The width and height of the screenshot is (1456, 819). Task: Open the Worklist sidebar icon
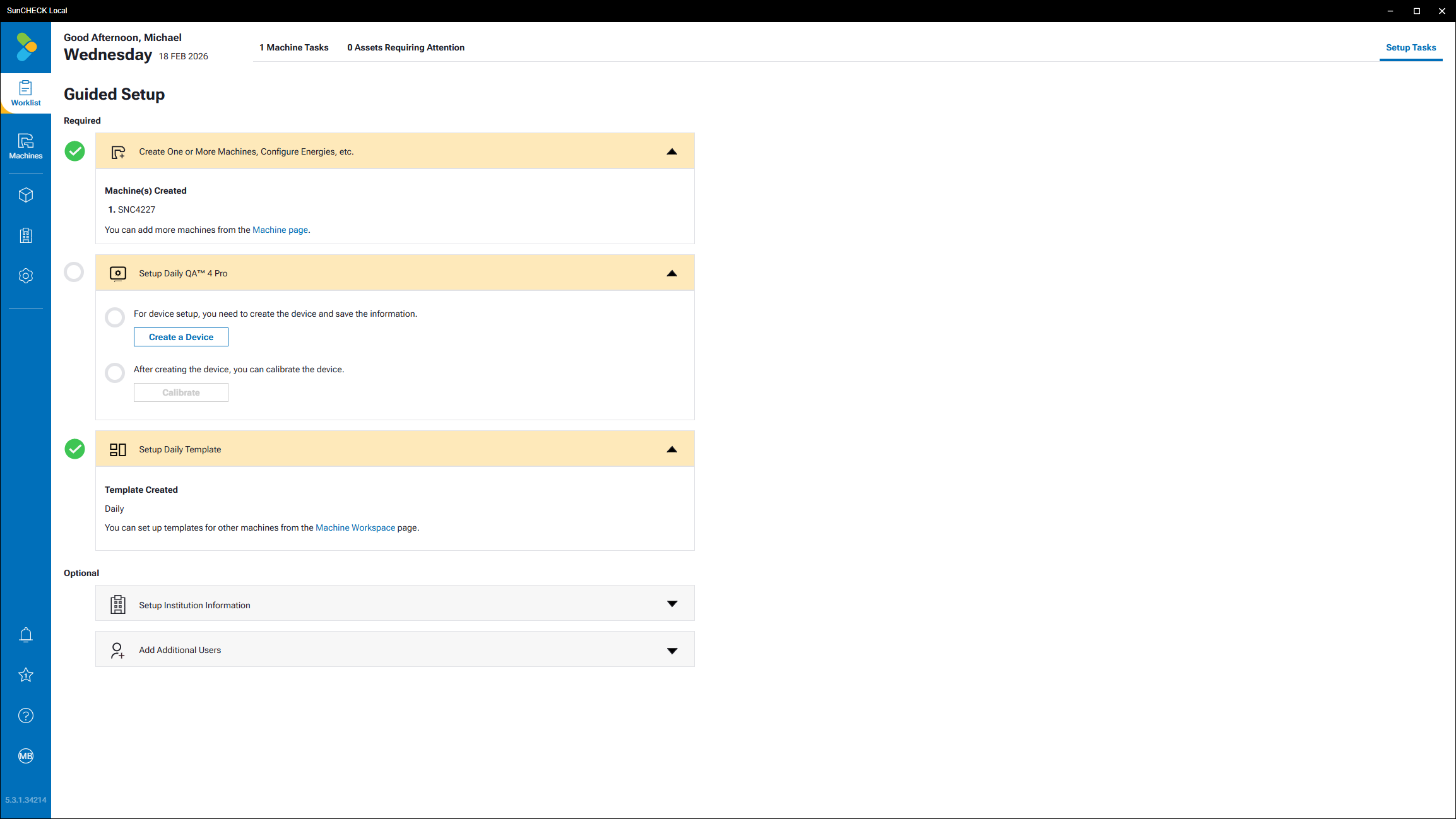click(x=25, y=93)
